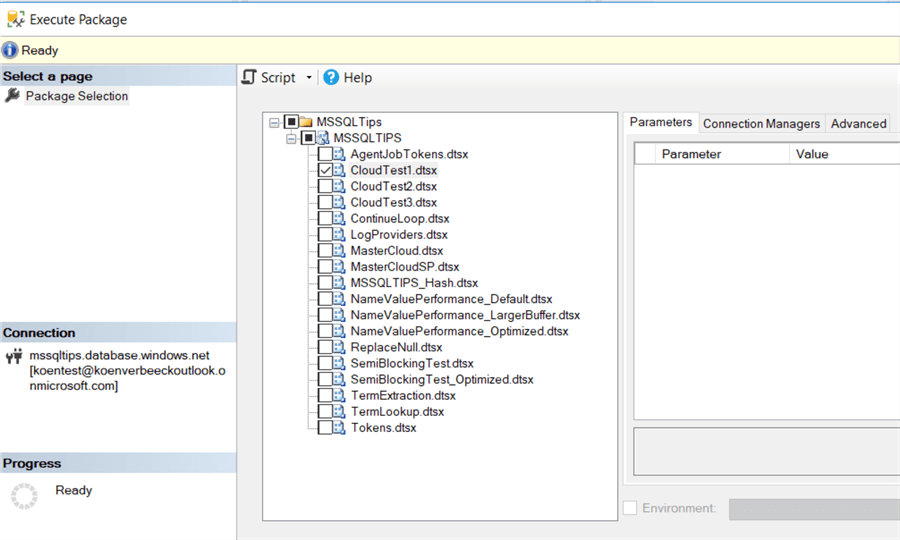Click the connection server icon
Image resolution: width=900 pixels, height=540 pixels.
tap(14, 356)
